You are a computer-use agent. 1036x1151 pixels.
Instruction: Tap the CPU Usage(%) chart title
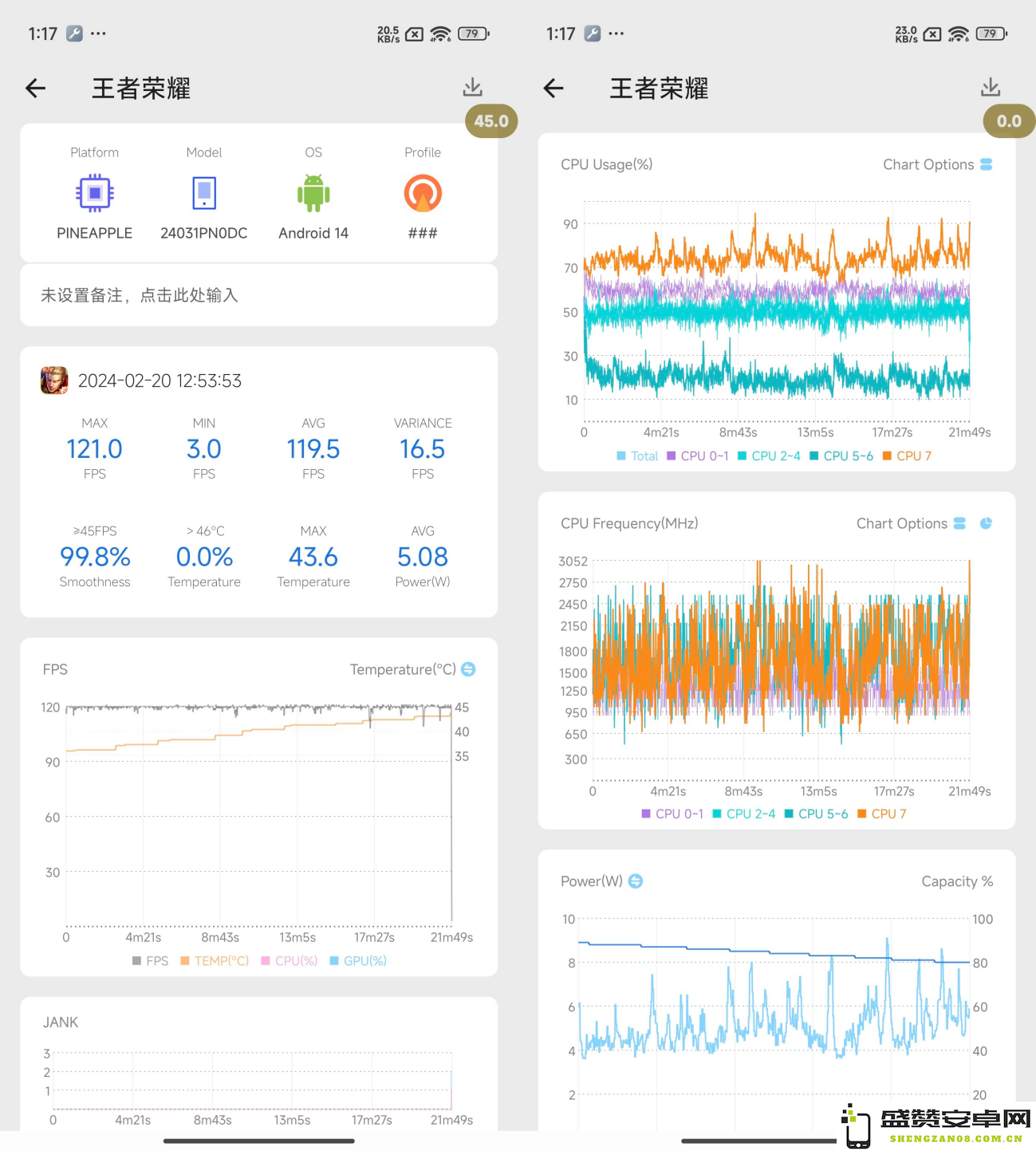[606, 164]
